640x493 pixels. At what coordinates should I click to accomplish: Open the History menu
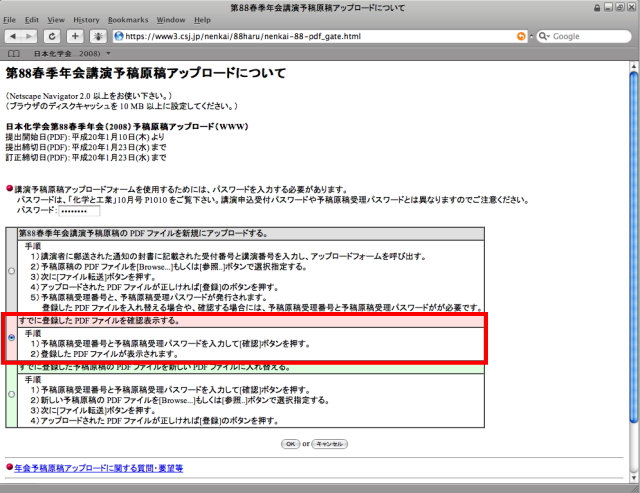(86, 20)
